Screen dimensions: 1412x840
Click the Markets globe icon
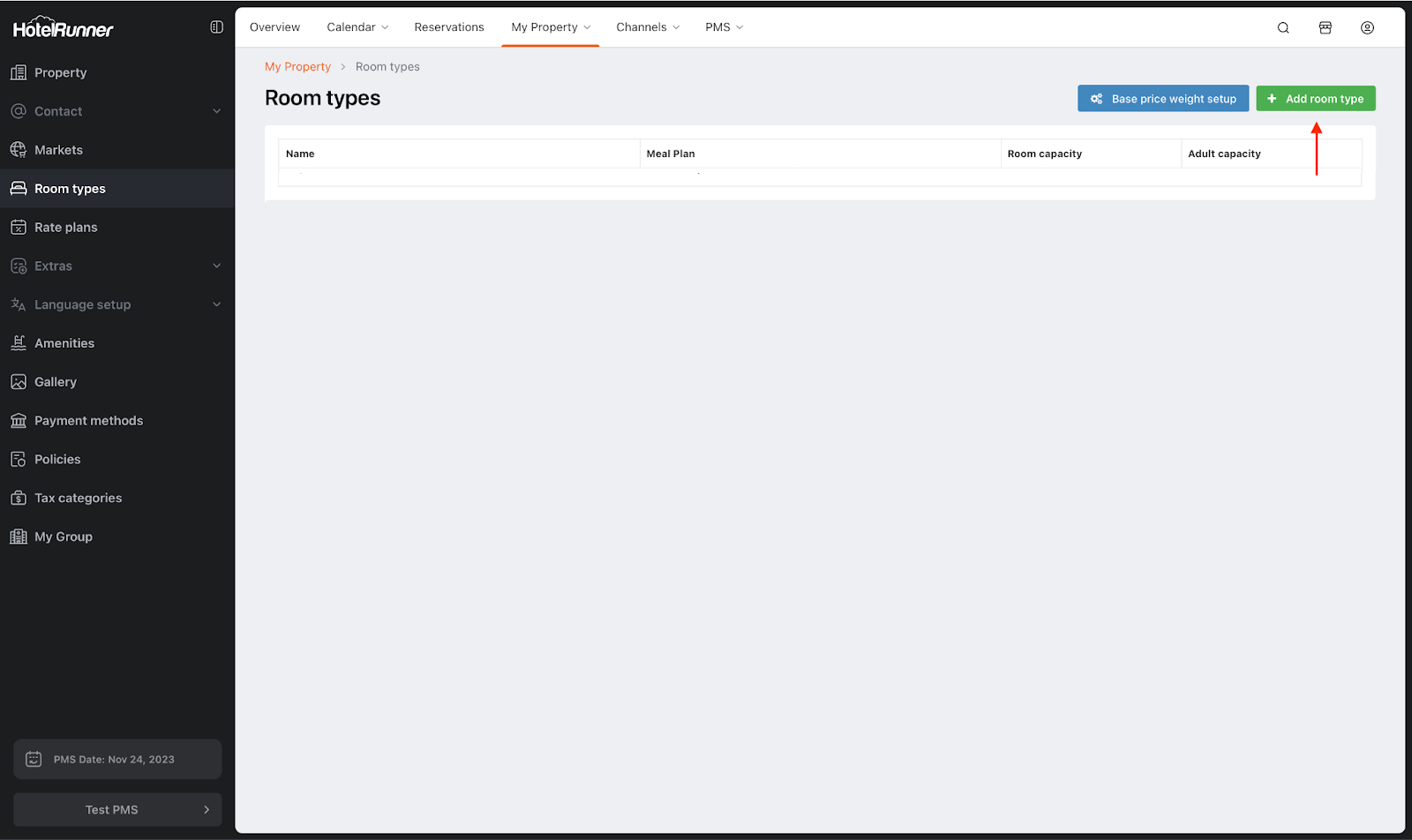(19, 150)
